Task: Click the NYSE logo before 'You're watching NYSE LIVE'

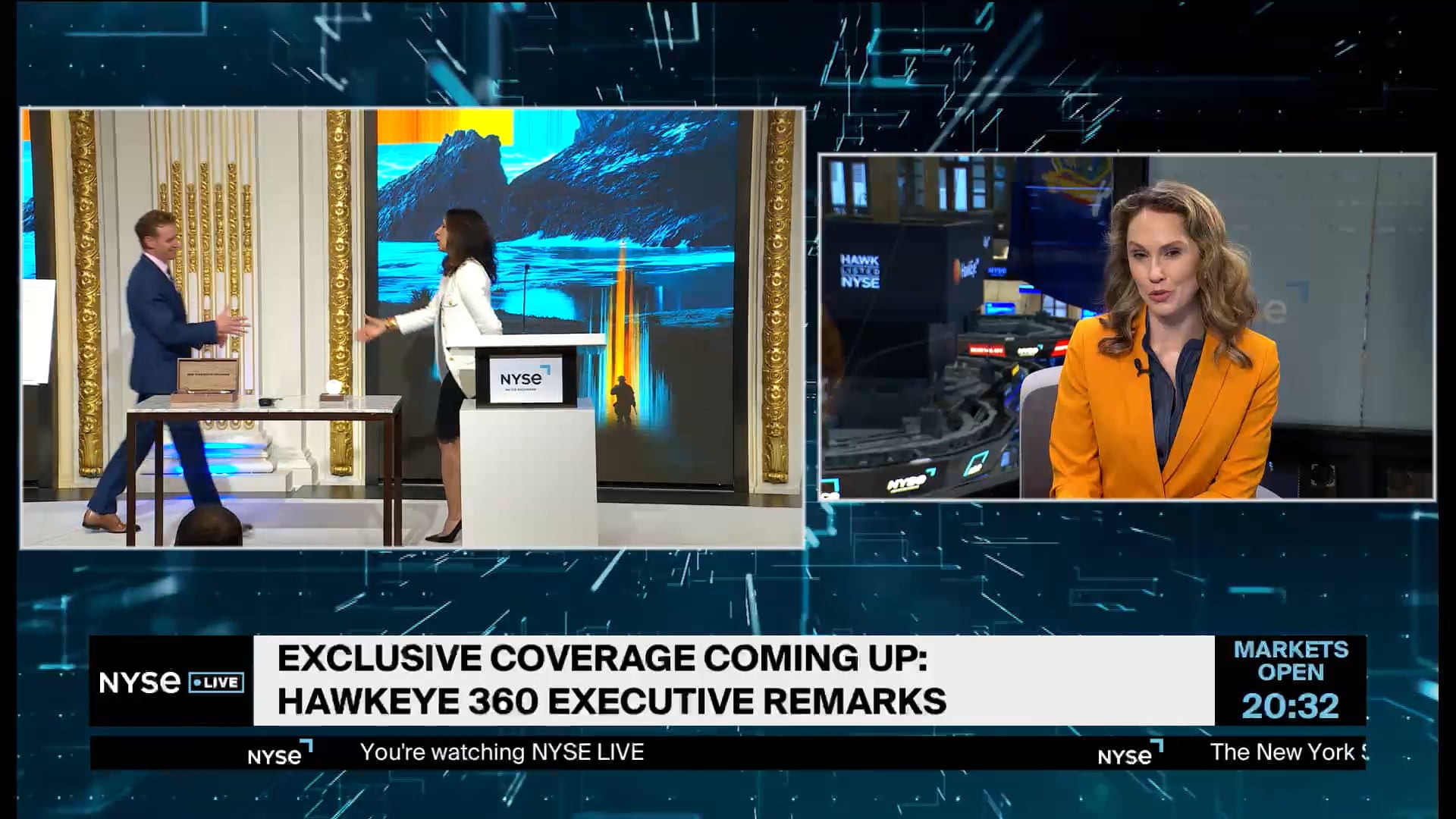Action: [280, 753]
